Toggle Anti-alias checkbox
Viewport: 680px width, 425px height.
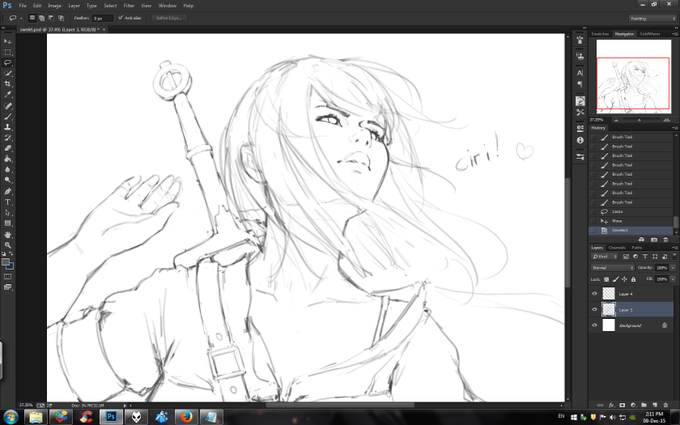coord(121,18)
